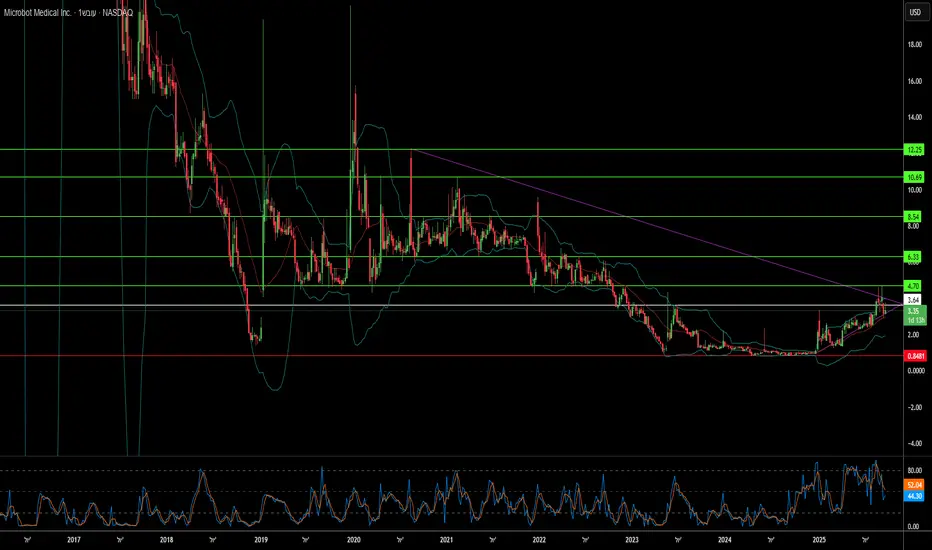Select the green 10.69 price level label
Viewport: 932px width, 550px height.
(x=914, y=177)
